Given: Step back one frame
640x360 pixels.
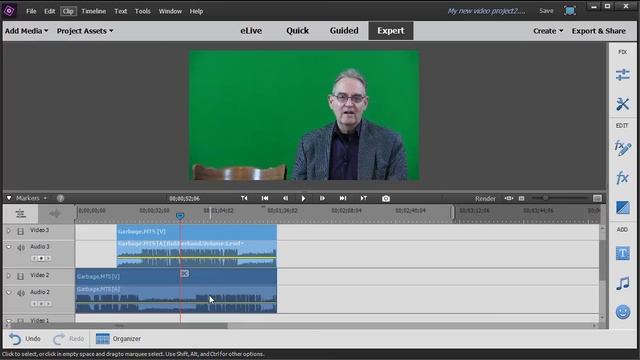Looking at the screenshot, I should pyautogui.click(x=285, y=198).
